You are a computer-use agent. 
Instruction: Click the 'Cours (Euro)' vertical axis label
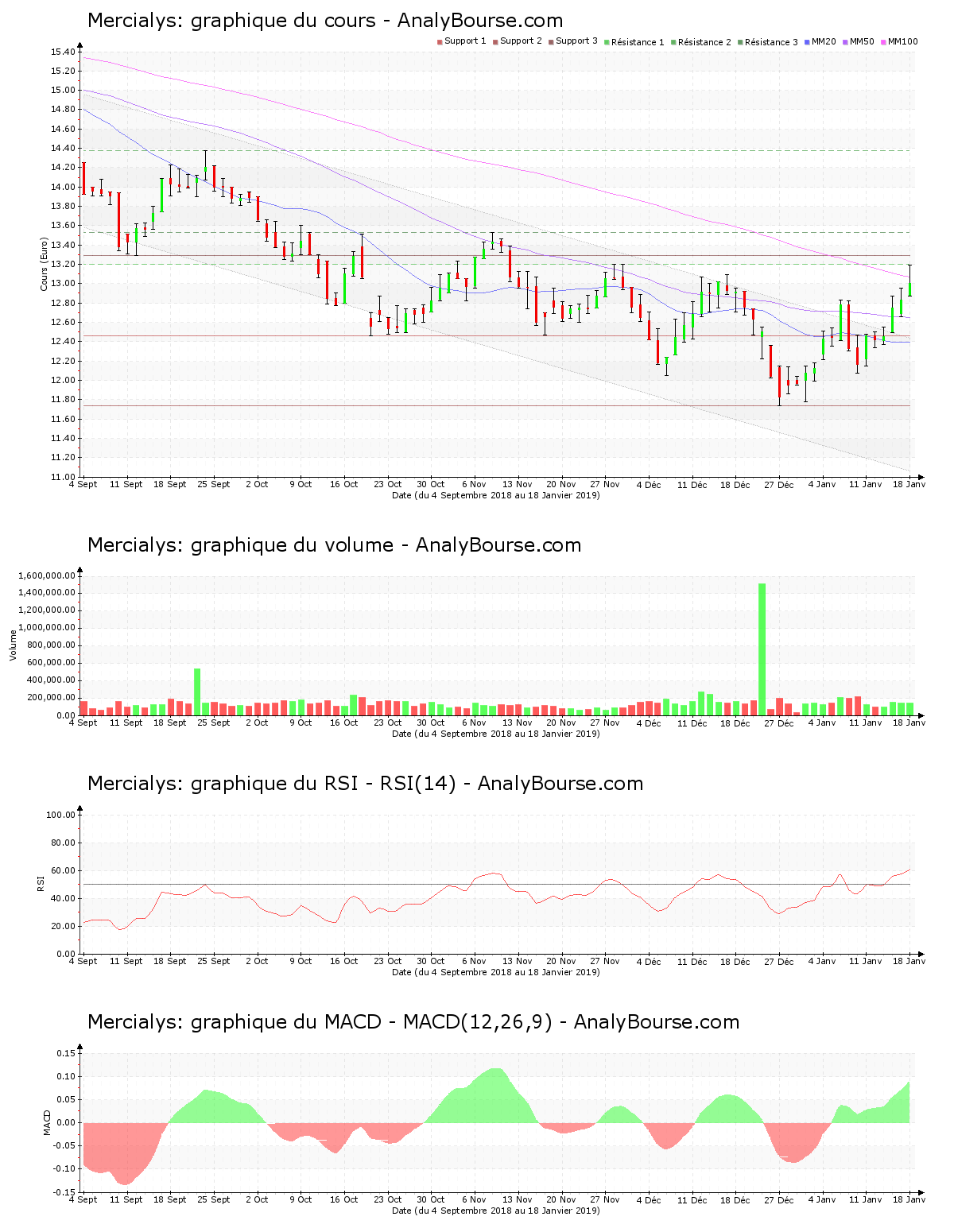(45, 264)
